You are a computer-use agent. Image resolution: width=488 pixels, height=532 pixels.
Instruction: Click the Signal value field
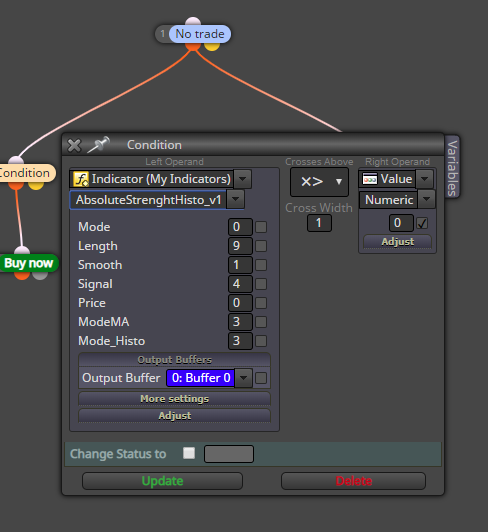tap(240, 284)
